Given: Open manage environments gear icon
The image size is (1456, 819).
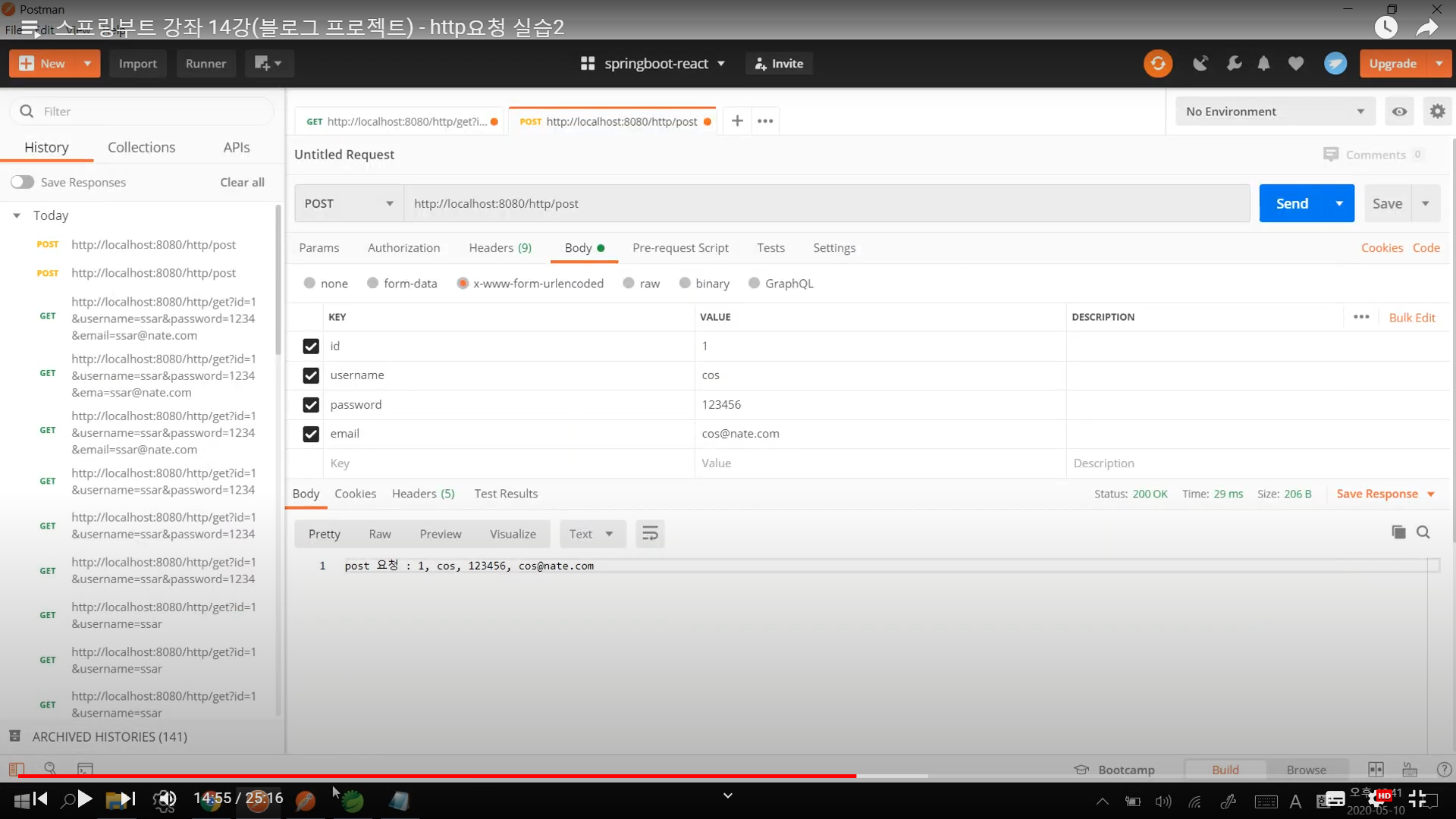Looking at the screenshot, I should [1437, 111].
